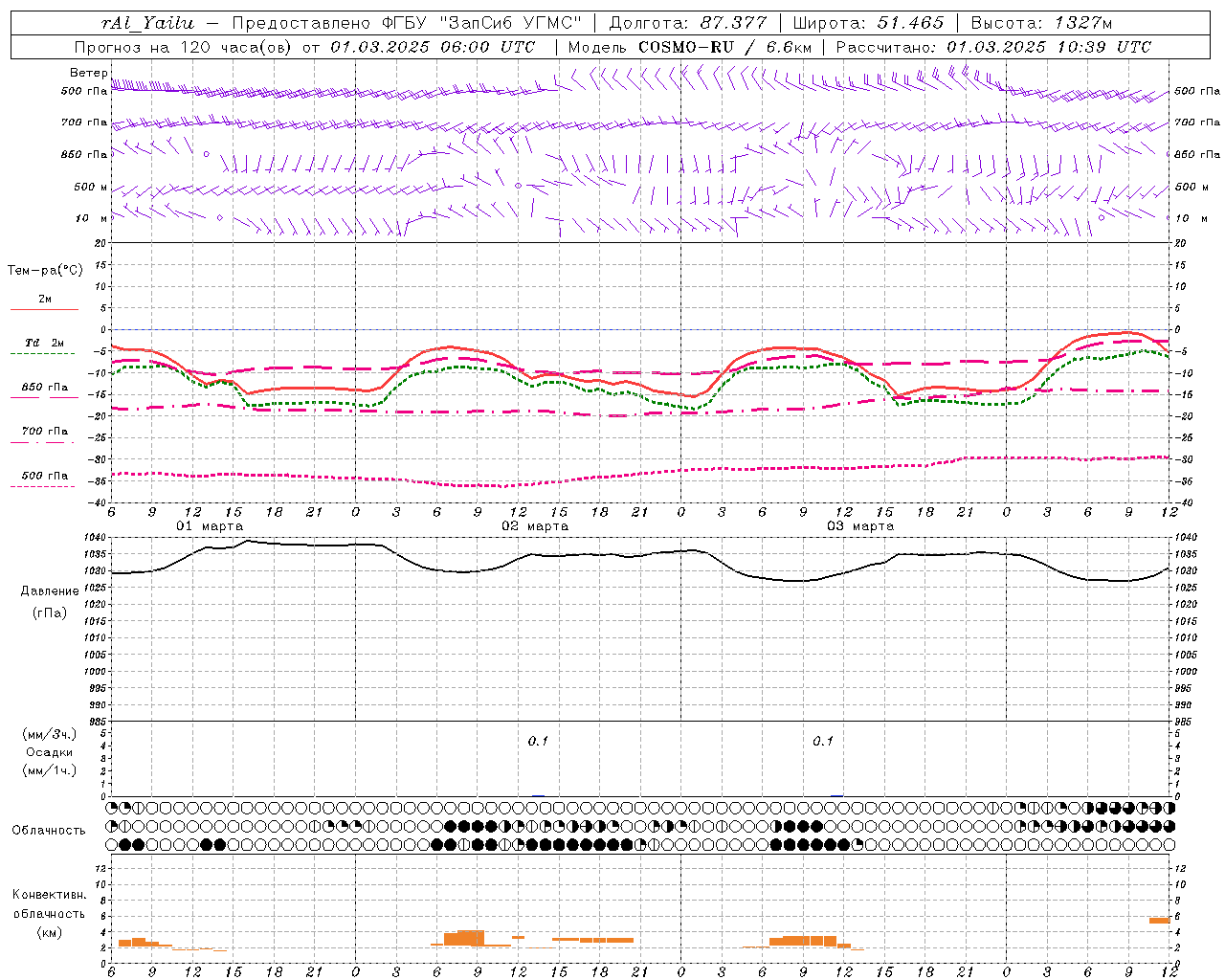Click the 03 марта date label
Image resolution: width=1225 pixels, height=980 pixels.
pos(860,525)
